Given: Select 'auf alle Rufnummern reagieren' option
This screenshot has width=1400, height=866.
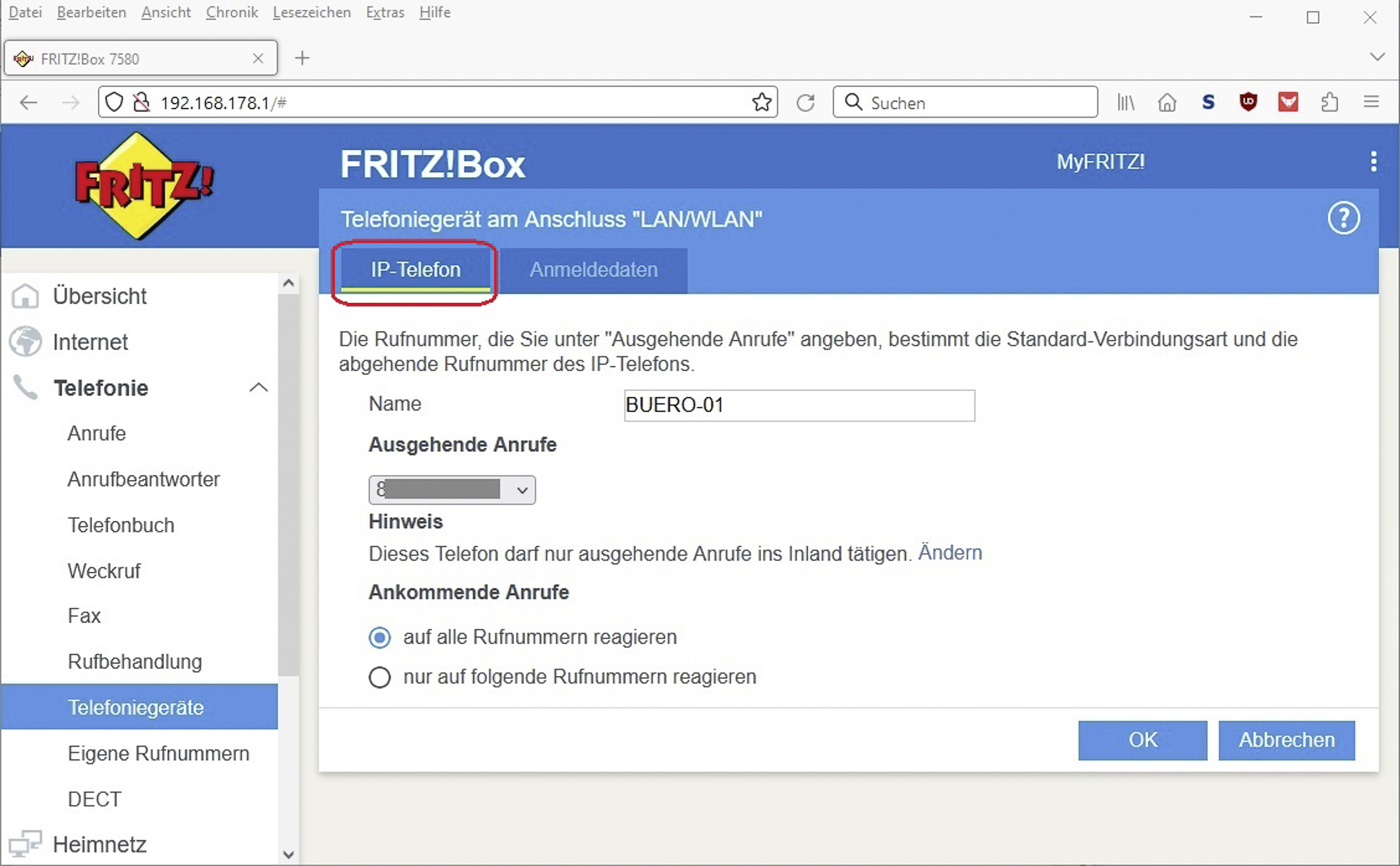Looking at the screenshot, I should point(380,637).
